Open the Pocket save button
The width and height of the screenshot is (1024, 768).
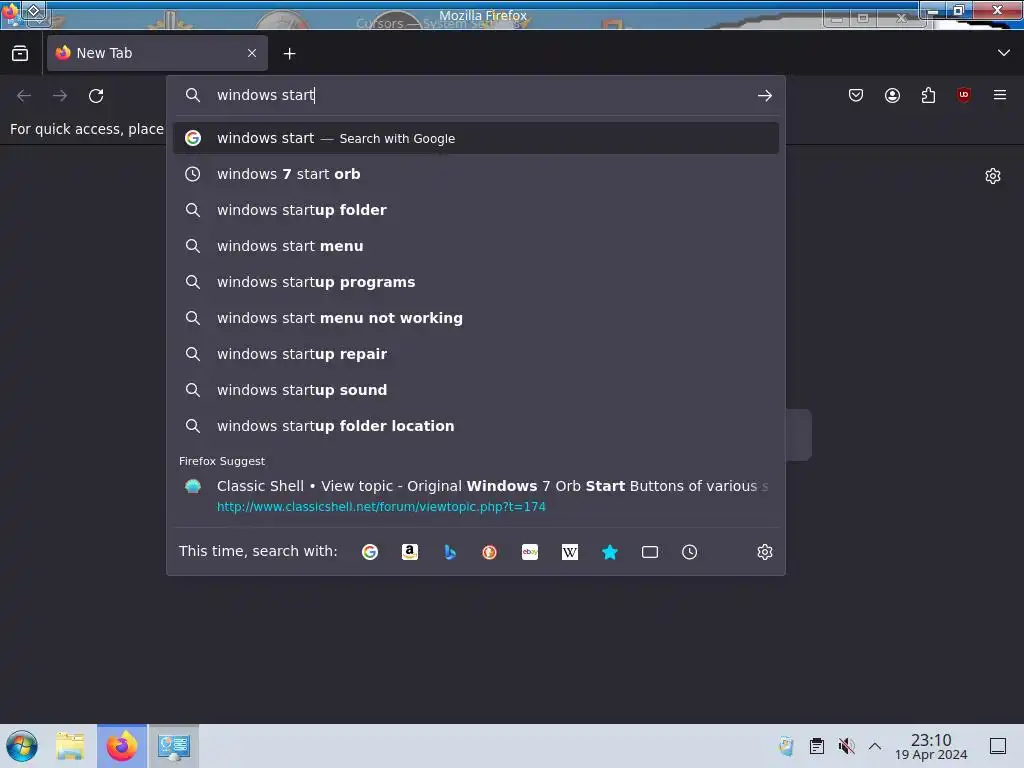(856, 95)
